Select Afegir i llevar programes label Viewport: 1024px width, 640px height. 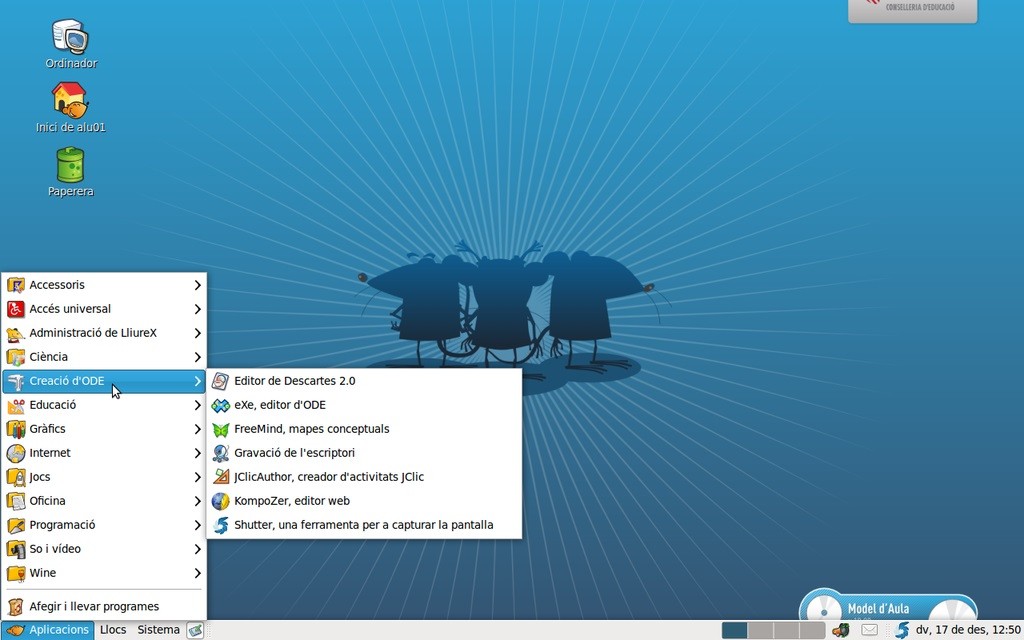click(94, 607)
